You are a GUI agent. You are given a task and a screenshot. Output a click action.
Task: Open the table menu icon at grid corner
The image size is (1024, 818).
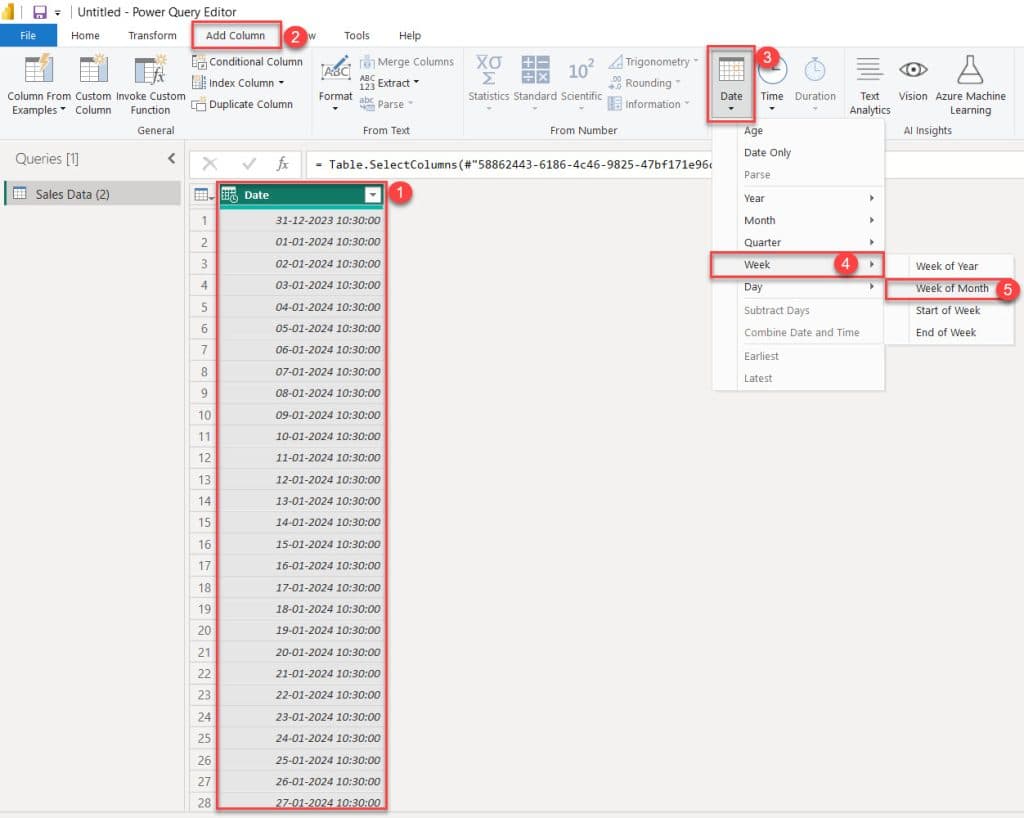pyautogui.click(x=204, y=195)
